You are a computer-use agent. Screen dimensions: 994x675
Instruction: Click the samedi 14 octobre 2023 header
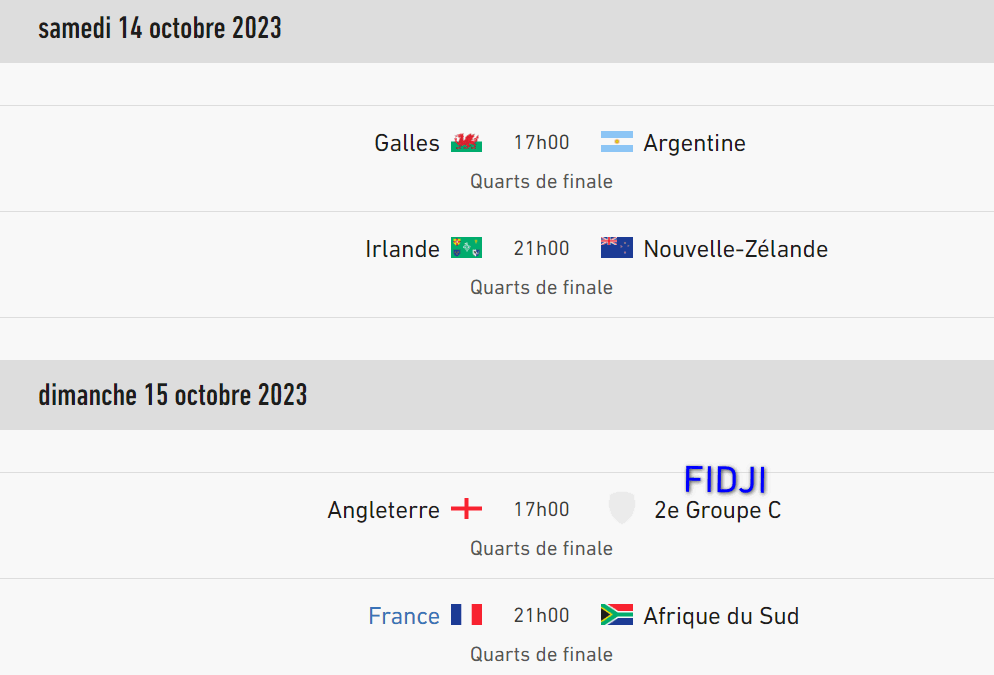tap(160, 28)
